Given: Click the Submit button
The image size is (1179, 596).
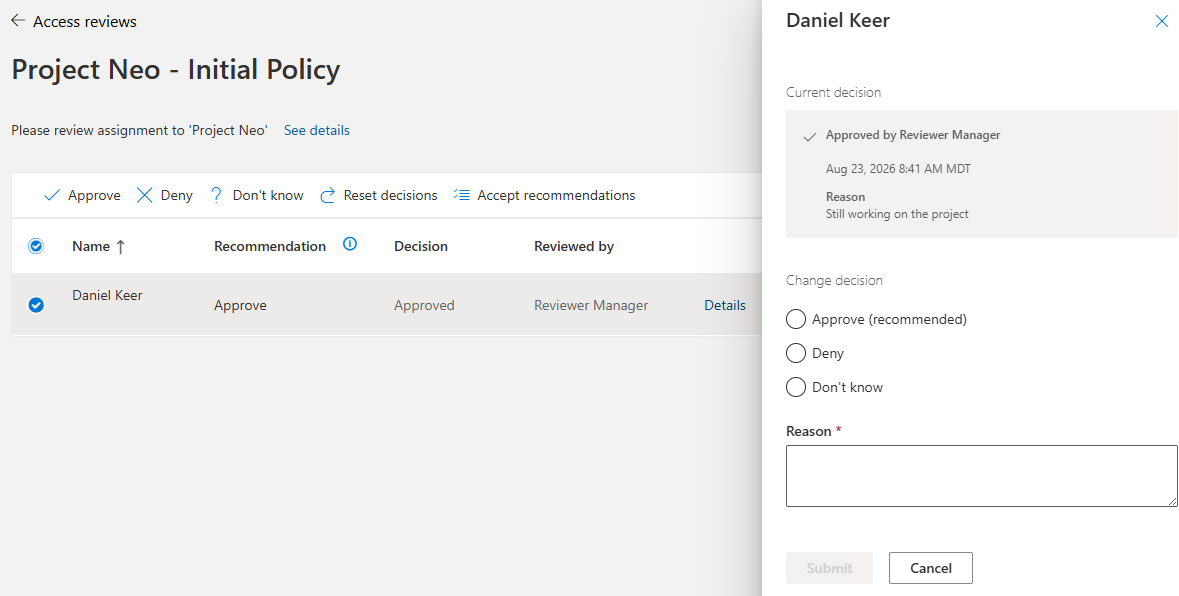Looking at the screenshot, I should click(x=829, y=568).
